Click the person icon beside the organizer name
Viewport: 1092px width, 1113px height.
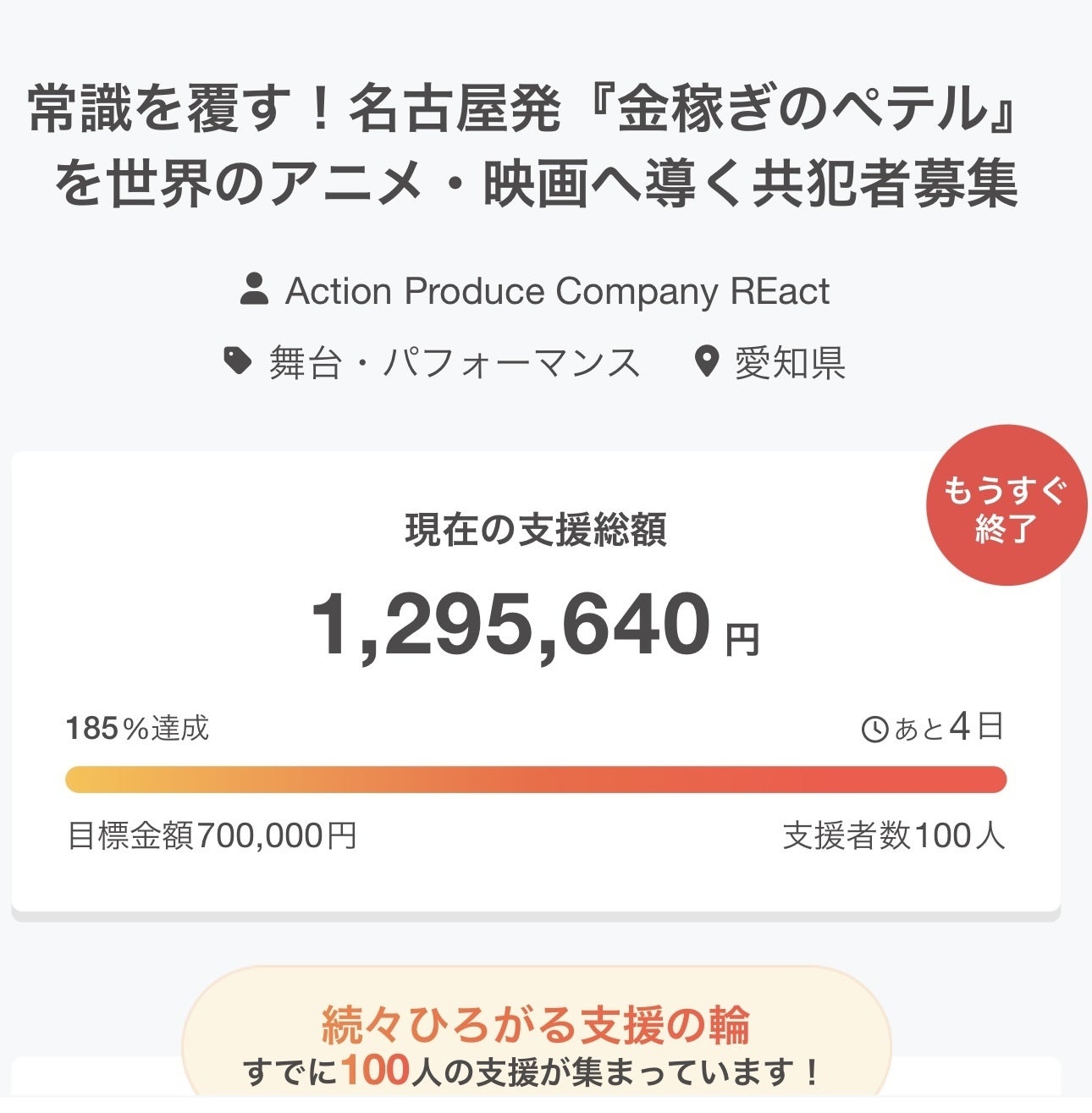254,289
